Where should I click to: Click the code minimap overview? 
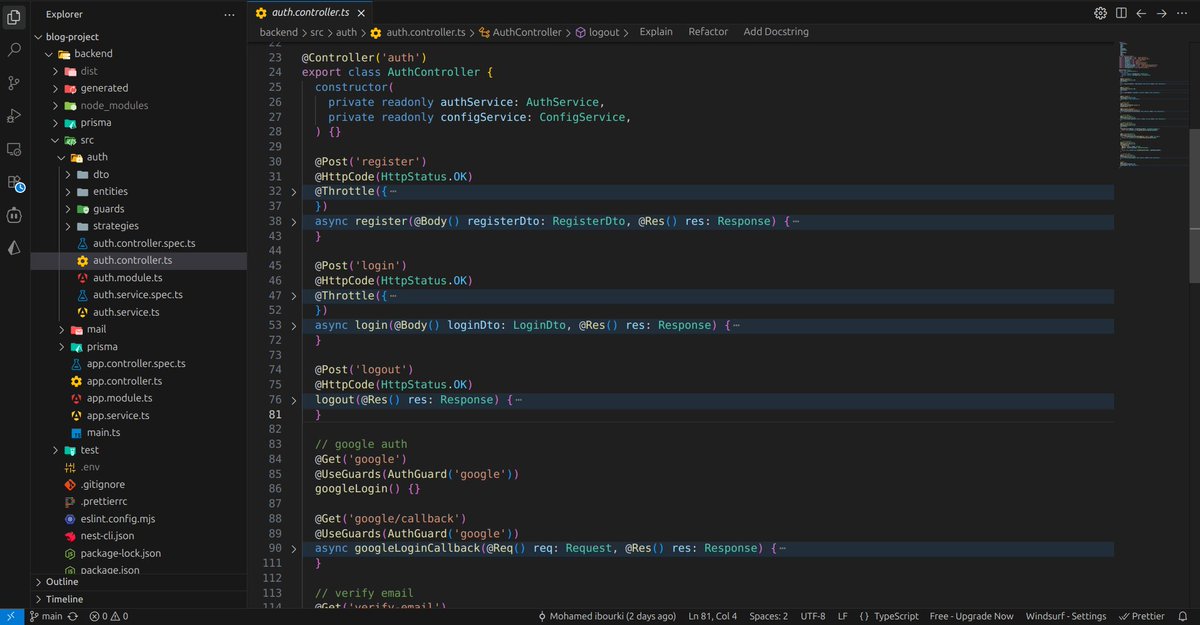point(1152,104)
